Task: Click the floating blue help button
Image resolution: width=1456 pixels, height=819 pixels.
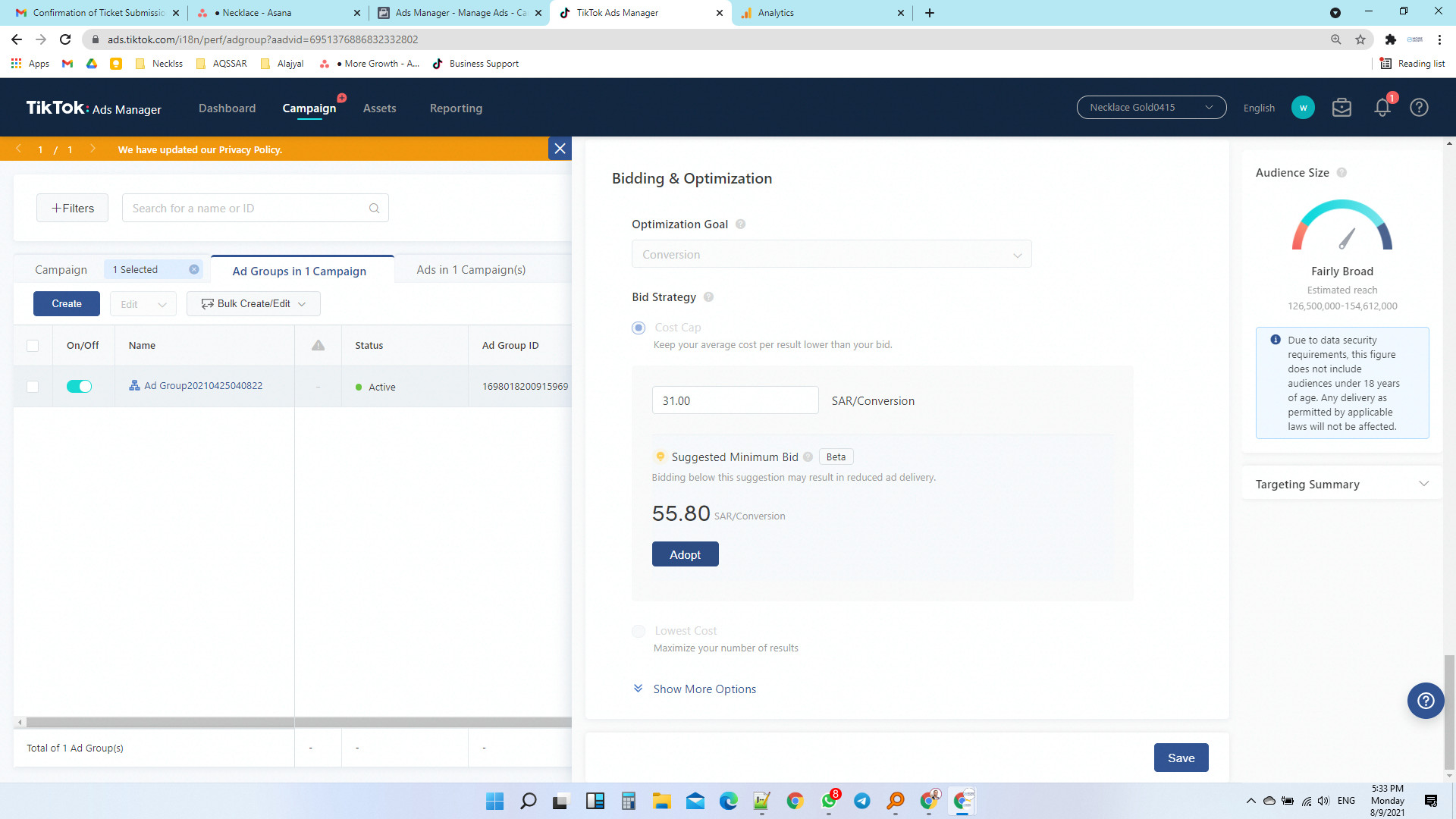Action: 1425,701
